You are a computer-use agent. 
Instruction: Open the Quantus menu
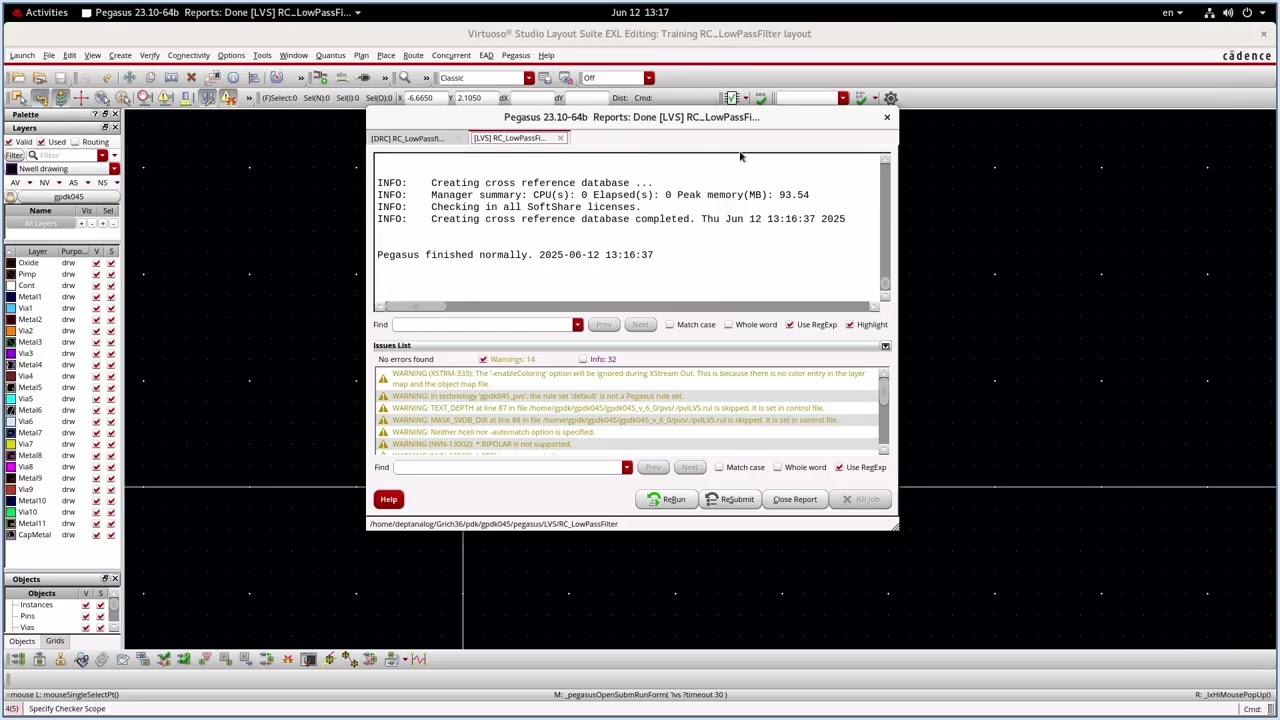click(330, 56)
